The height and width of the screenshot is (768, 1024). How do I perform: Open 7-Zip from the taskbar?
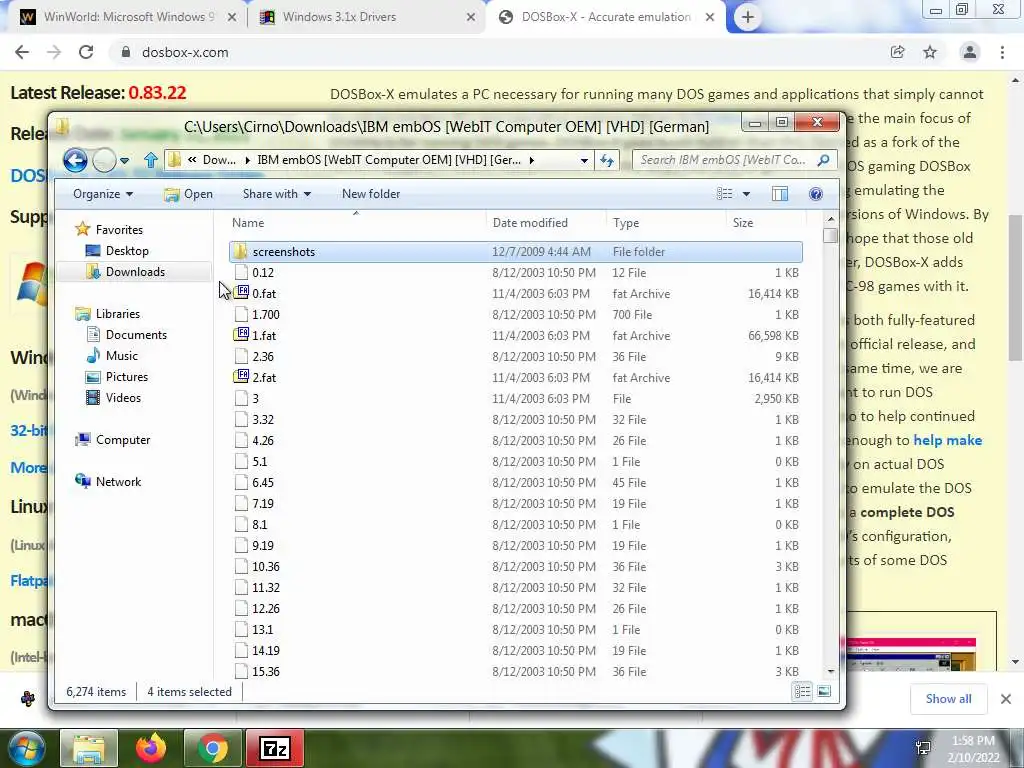[274, 748]
